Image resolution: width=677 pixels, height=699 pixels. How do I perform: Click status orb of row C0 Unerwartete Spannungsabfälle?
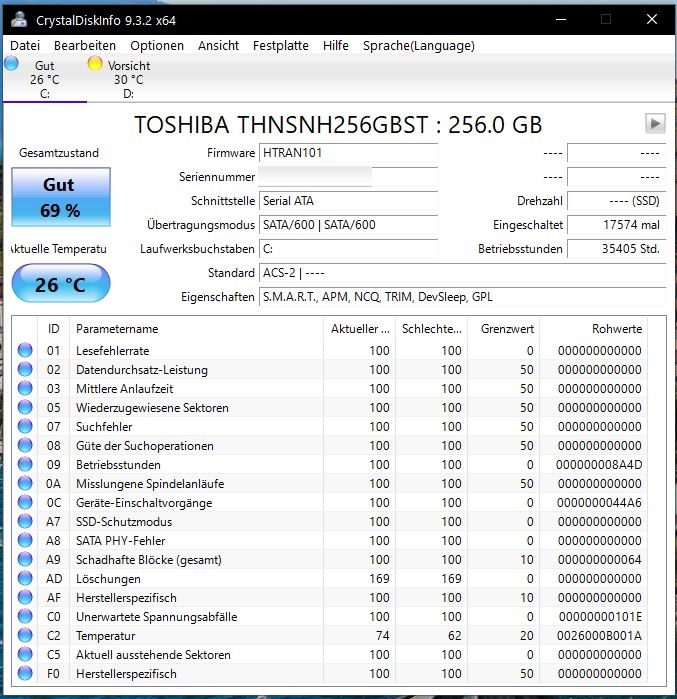25,616
